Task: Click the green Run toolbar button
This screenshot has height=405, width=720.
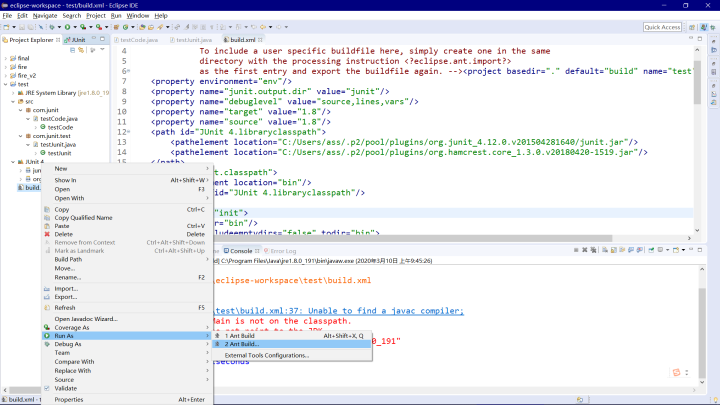Action: point(68,27)
